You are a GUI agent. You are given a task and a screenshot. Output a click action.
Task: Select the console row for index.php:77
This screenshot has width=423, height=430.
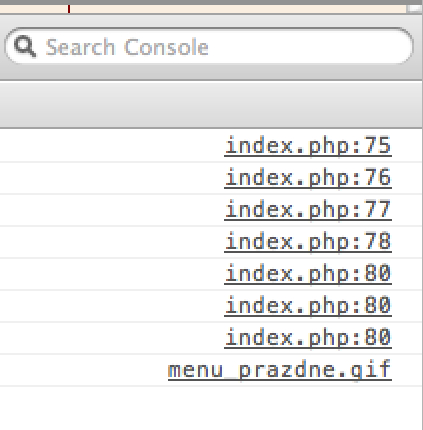(x=211, y=210)
